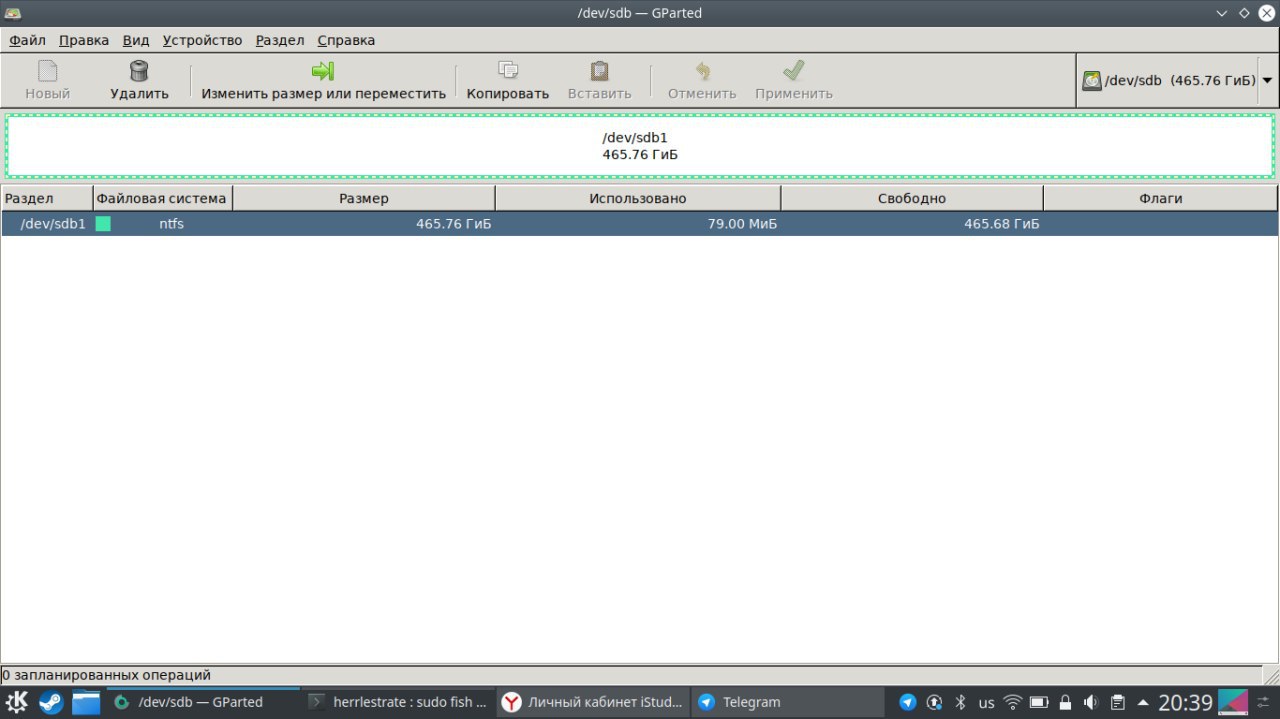Click the Свободно column header

coord(912,198)
